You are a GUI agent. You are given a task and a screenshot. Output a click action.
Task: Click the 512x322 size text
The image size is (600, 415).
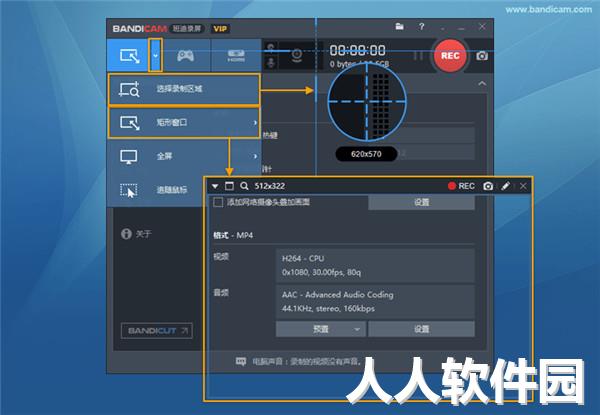[270, 186]
